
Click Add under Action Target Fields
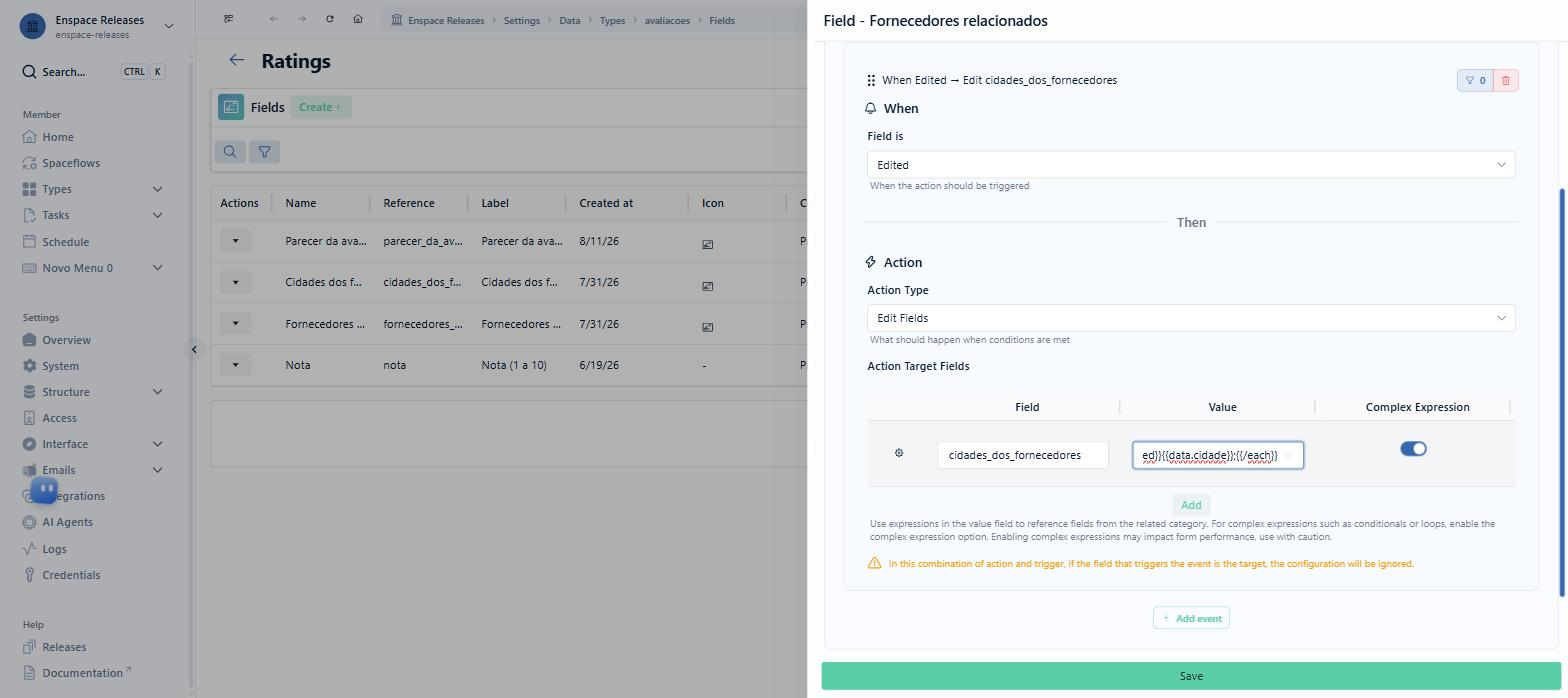pyautogui.click(x=1191, y=505)
